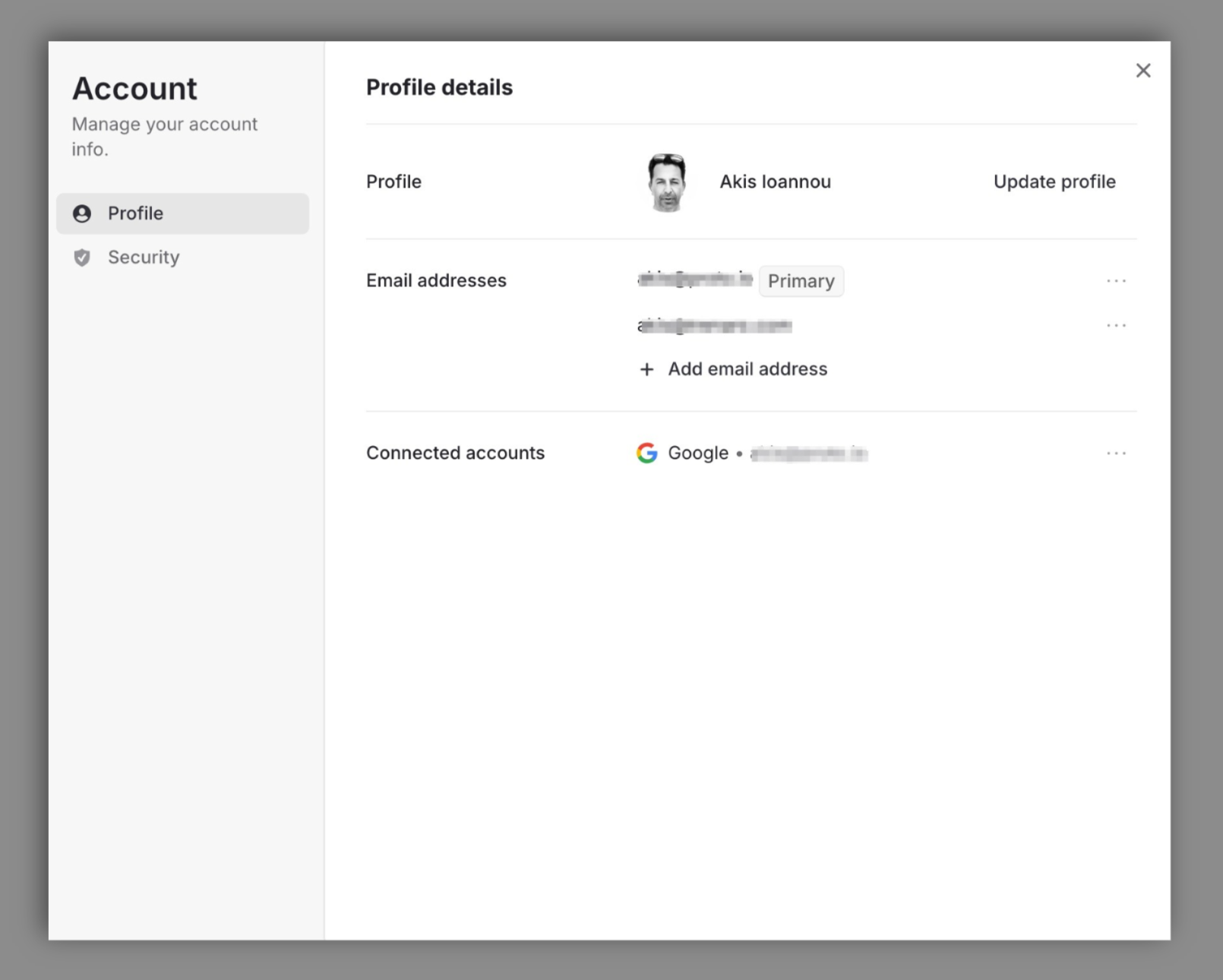
Task: Select the primary email address entry
Action: pos(693,280)
